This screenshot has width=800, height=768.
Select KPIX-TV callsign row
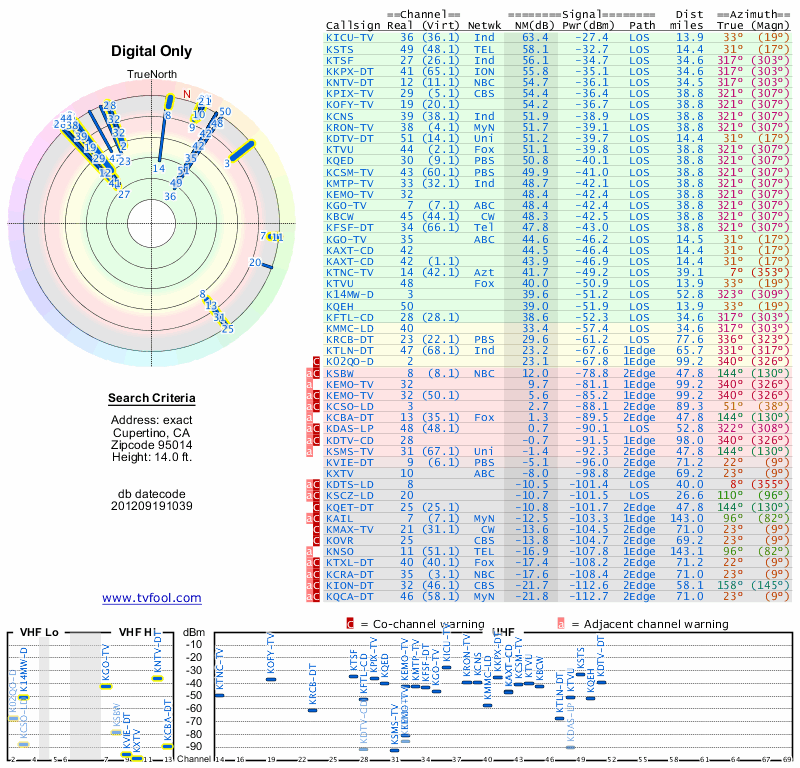click(x=558, y=94)
